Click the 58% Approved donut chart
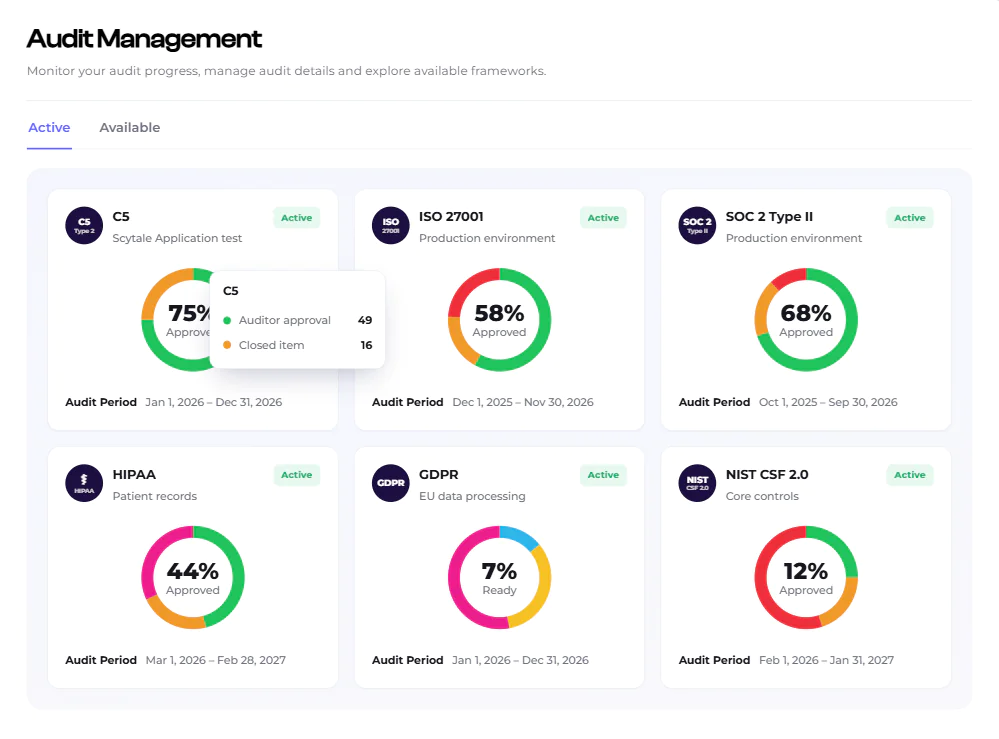Screen dimensions: 999x739 coord(500,320)
